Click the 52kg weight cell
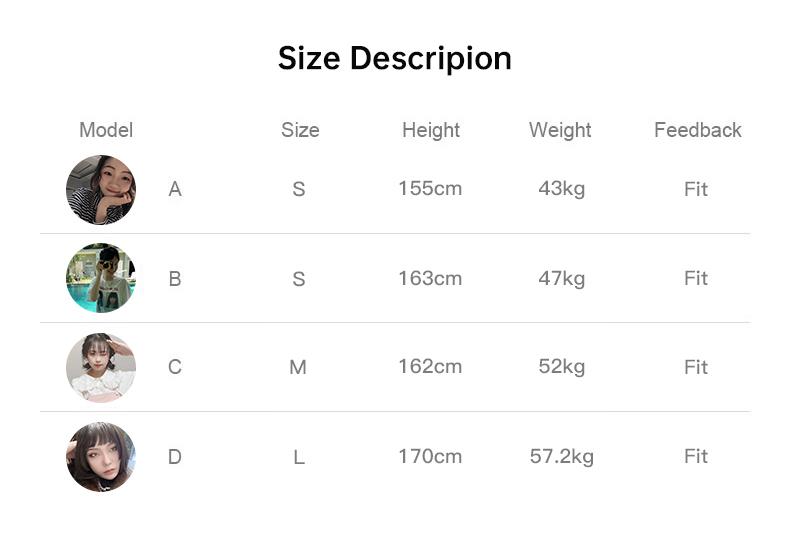The height and width of the screenshot is (552, 790). coord(561,366)
